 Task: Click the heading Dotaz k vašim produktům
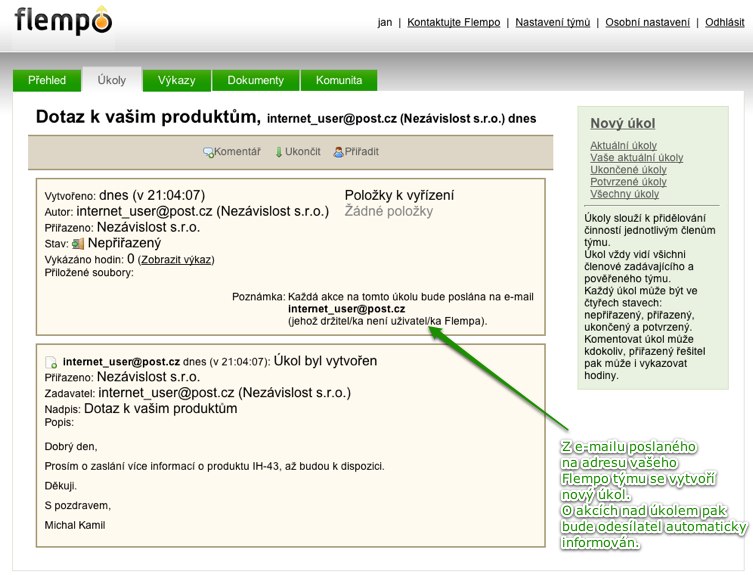coord(148,117)
